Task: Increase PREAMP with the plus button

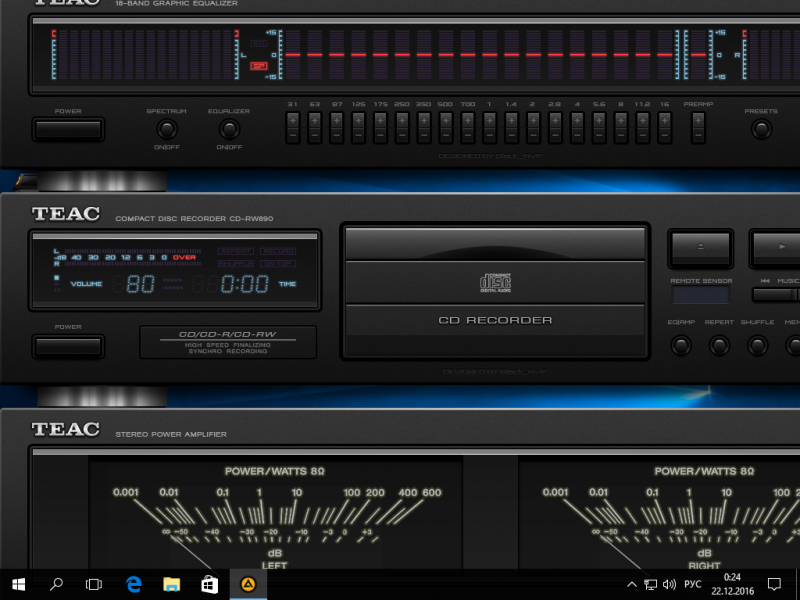Action: [x=698, y=121]
